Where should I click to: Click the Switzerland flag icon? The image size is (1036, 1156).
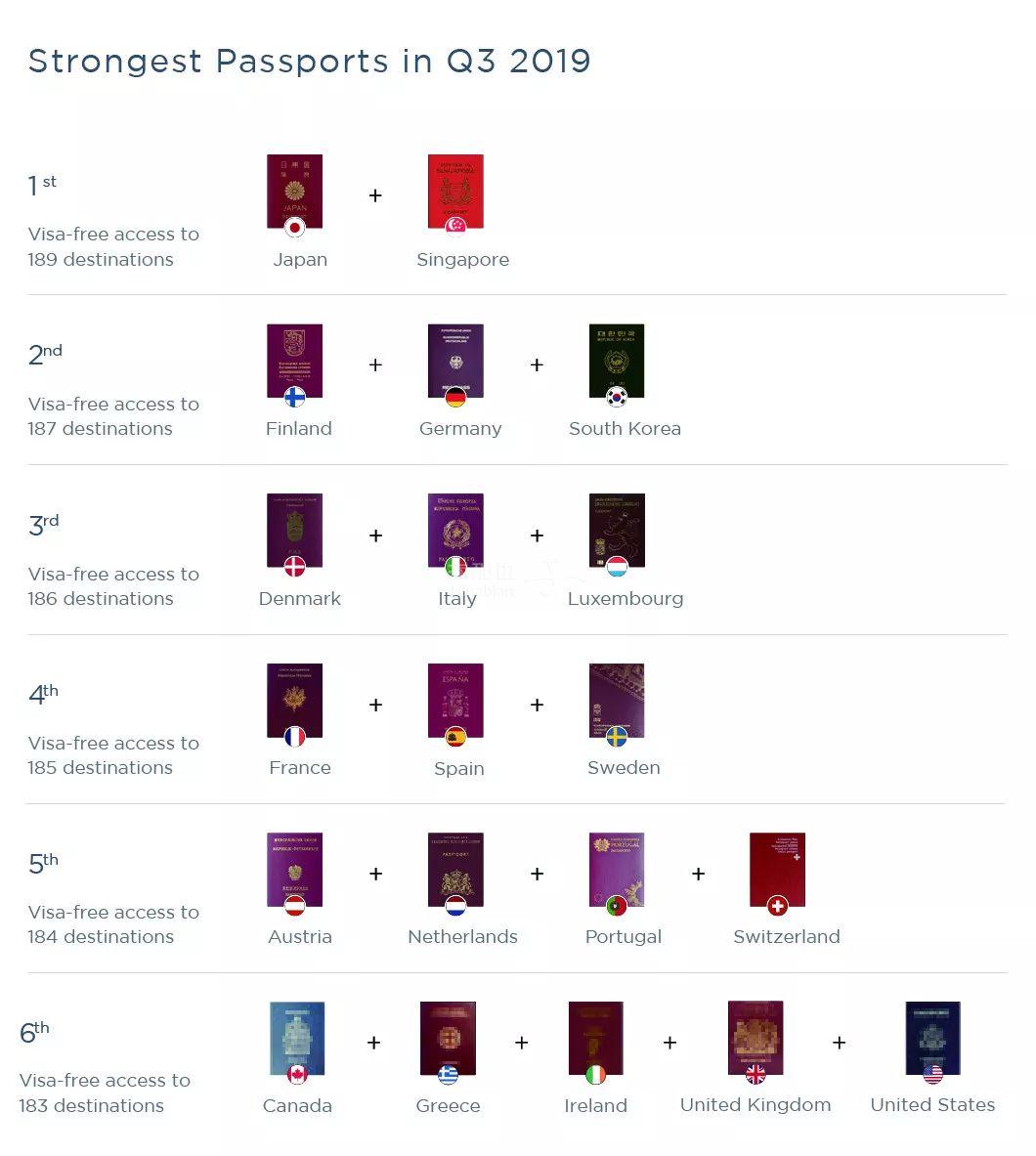(778, 906)
